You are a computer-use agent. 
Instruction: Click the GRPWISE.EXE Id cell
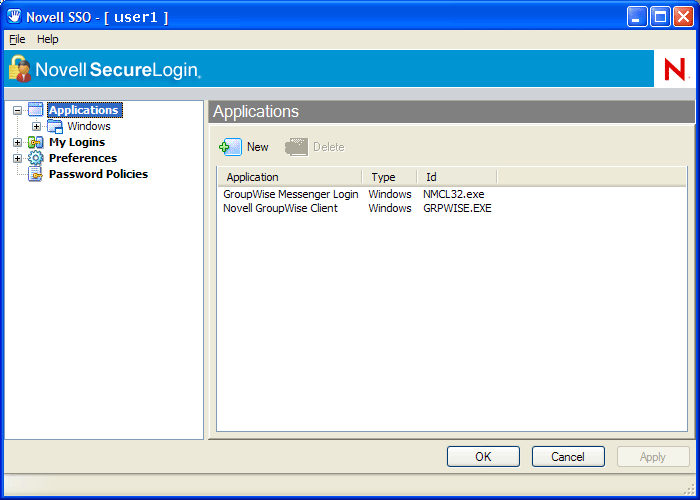tap(457, 208)
